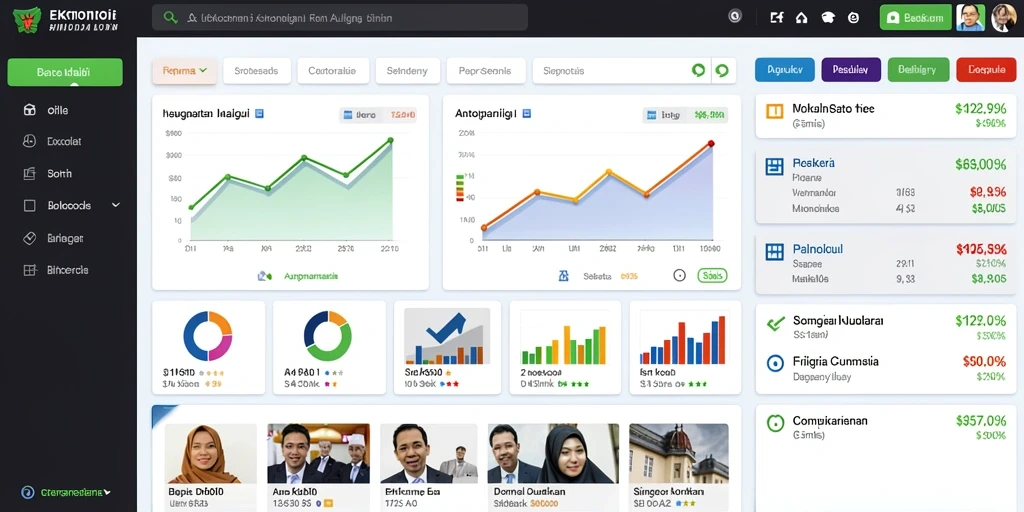Click the blue square icon next to 'heugnatan Iraigui' title
Screen dimensions: 1024x512
[259, 113]
